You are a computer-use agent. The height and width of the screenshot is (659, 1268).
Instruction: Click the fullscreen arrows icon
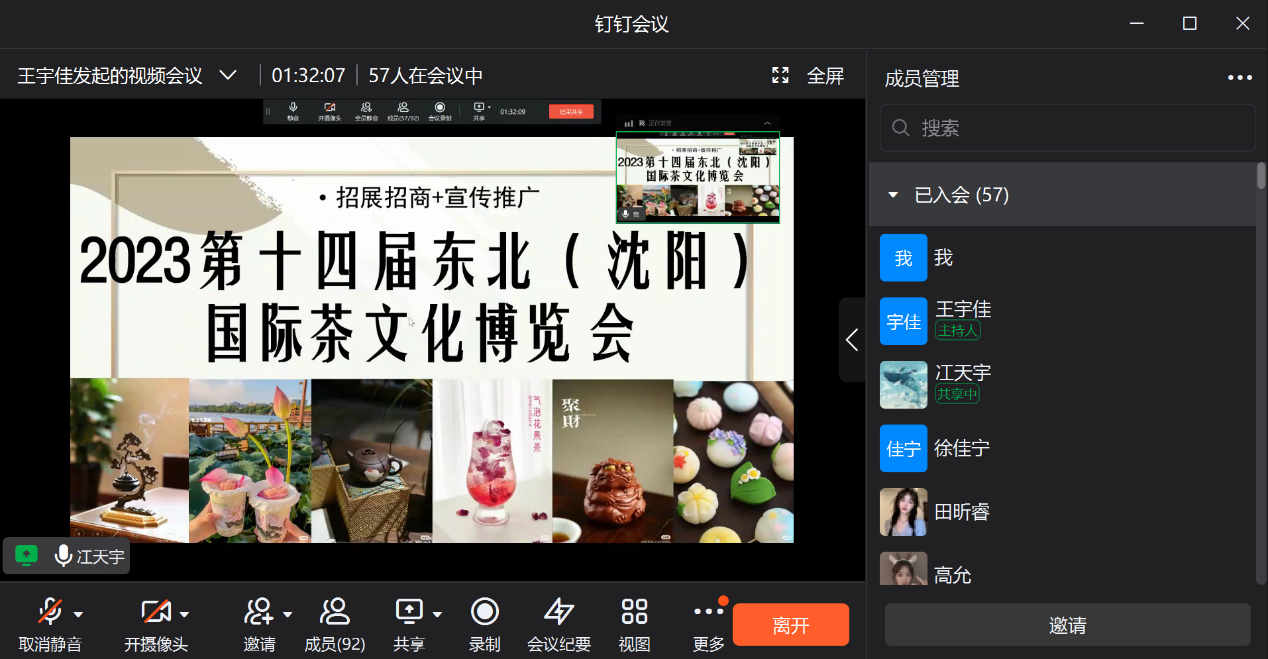[781, 75]
